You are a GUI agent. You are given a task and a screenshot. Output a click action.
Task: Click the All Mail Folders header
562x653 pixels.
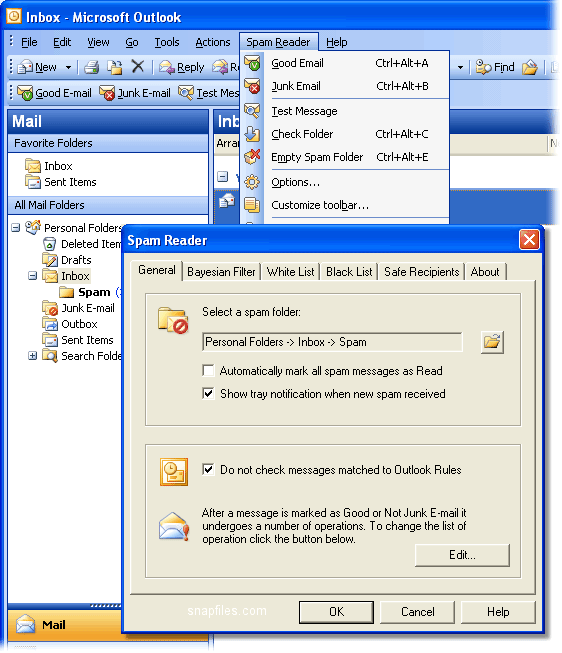(x=108, y=205)
